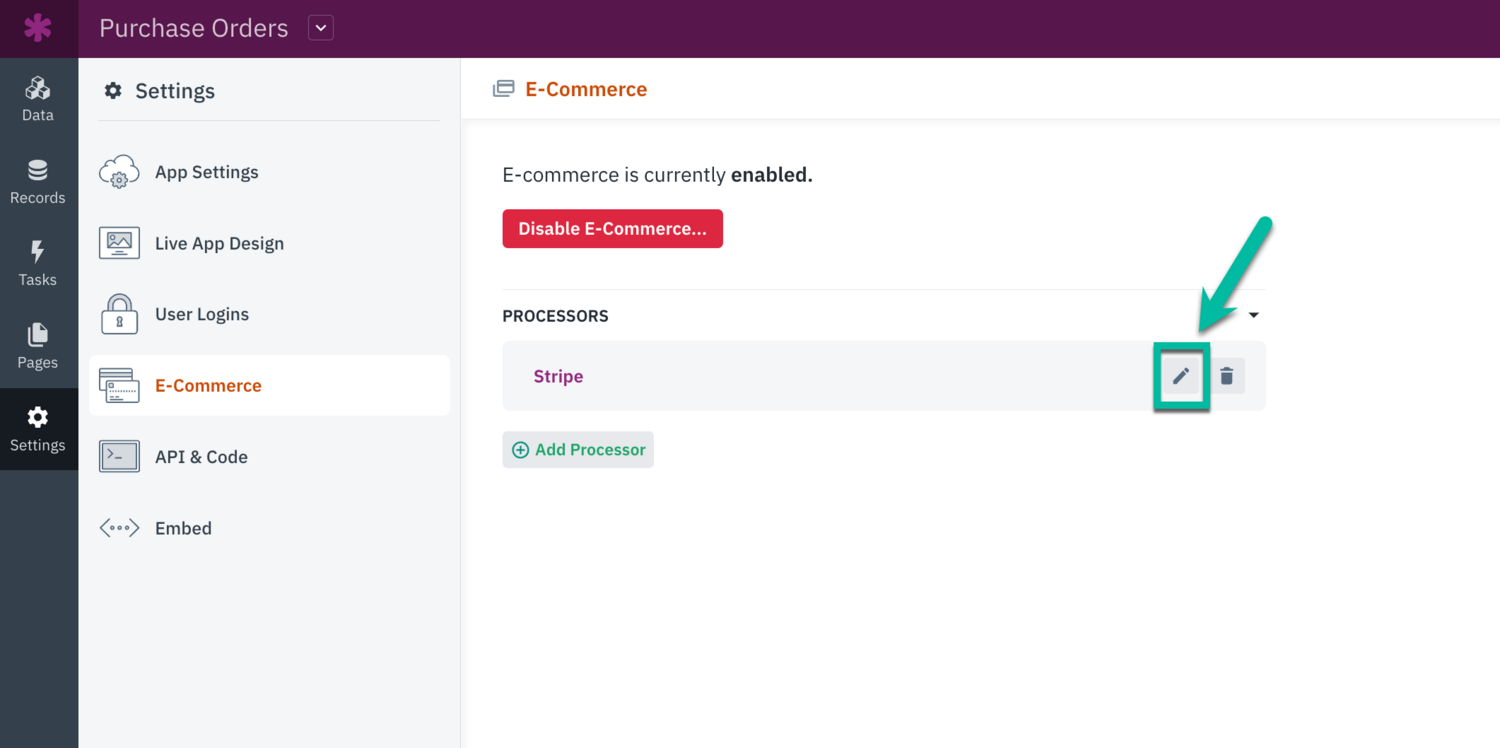Screen dimensions: 1500x748
Task: Expand the app switcher chevron in the header
Action: (320, 28)
